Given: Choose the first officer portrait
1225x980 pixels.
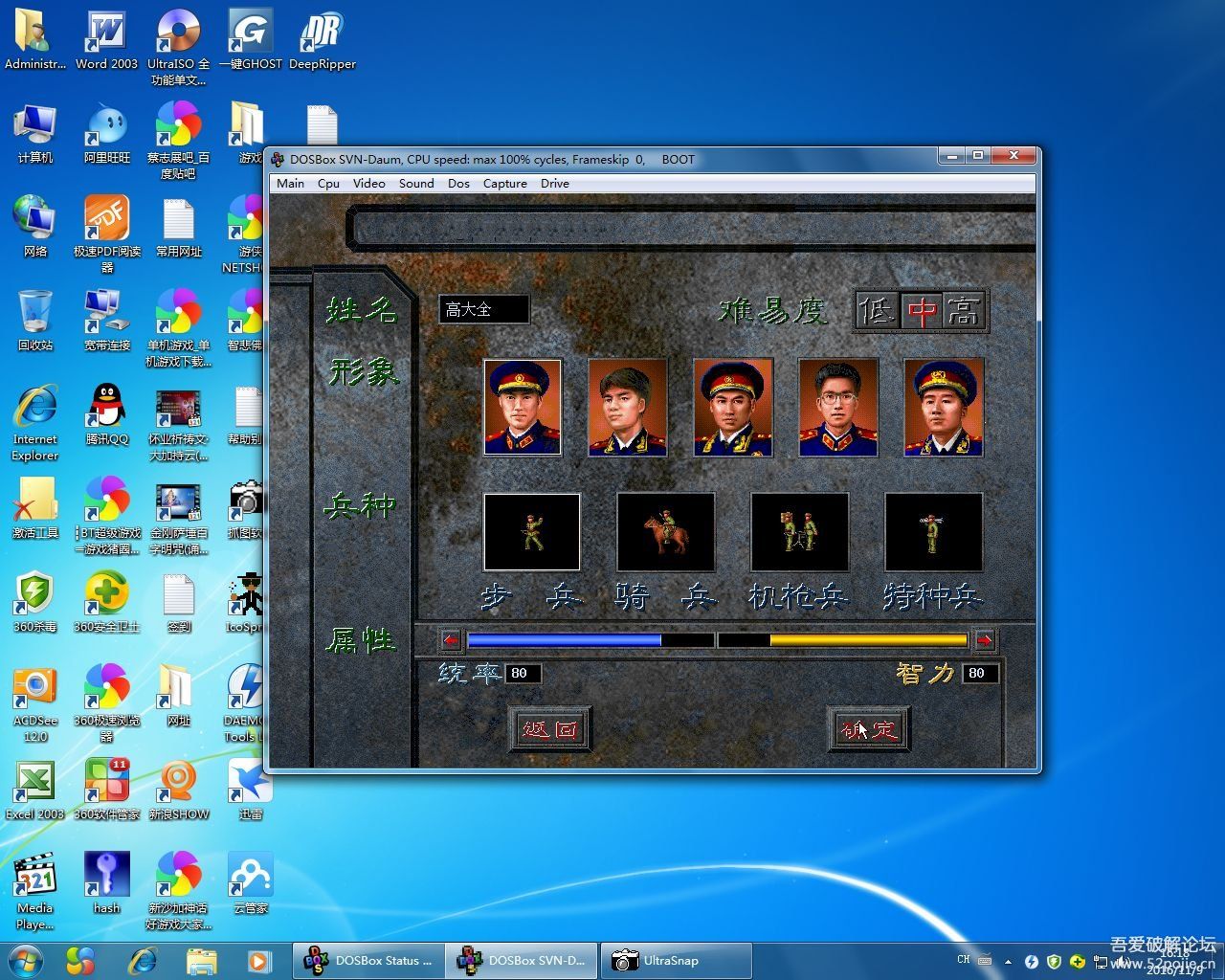Looking at the screenshot, I should 523,407.
